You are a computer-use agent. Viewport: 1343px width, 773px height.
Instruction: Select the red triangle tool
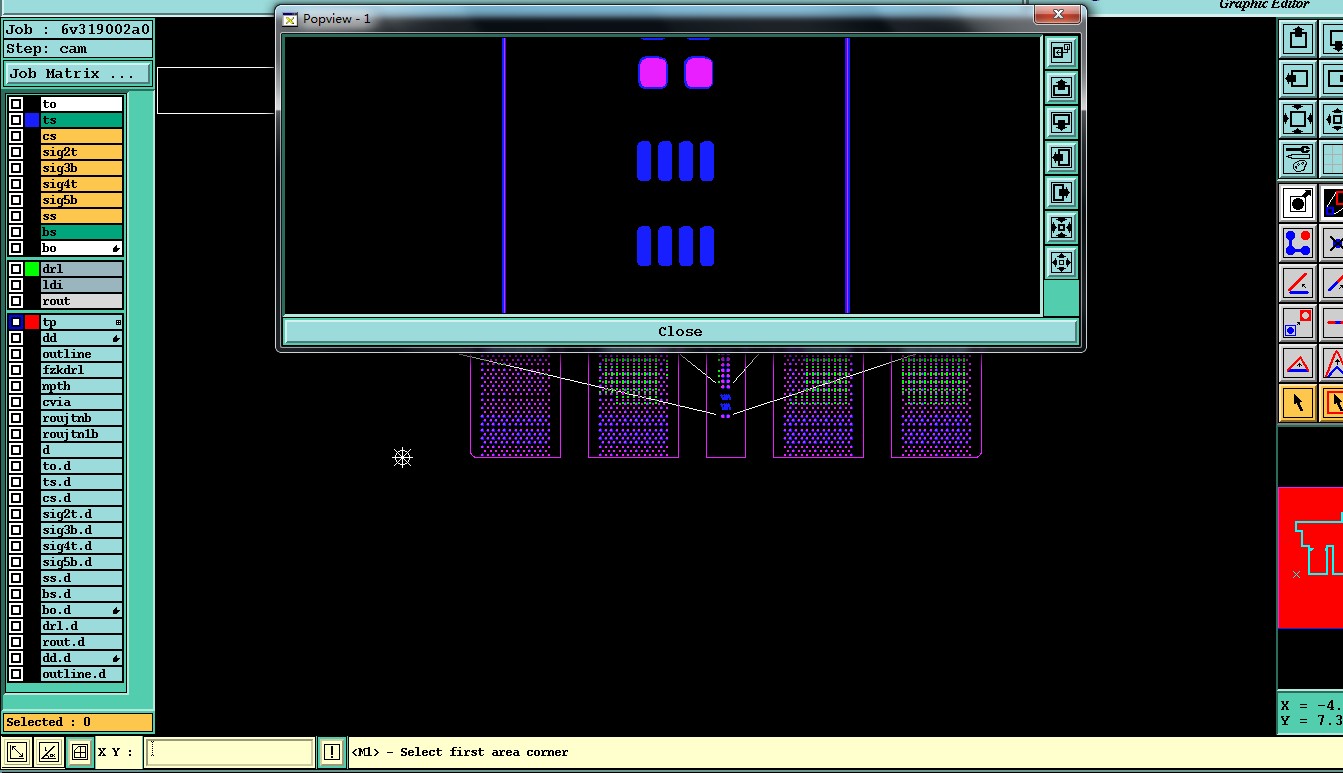pyautogui.click(x=1298, y=363)
